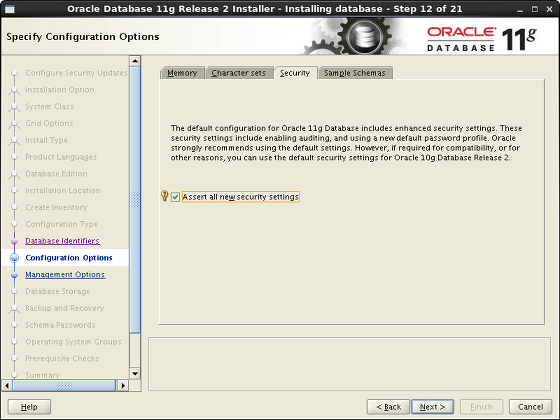
Task: Close the installer window
Action: [549, 9]
